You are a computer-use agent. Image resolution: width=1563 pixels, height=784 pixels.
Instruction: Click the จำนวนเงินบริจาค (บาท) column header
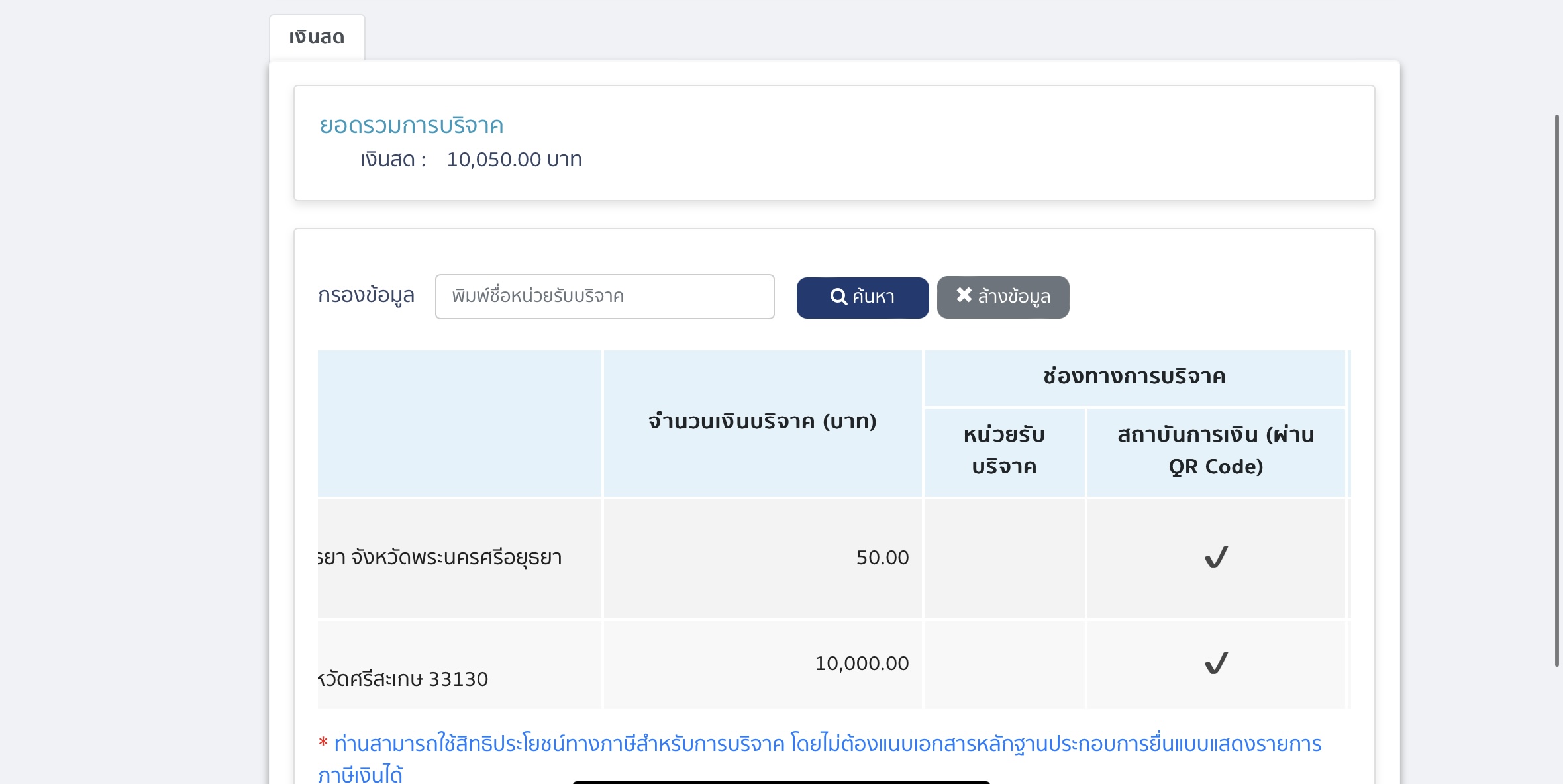pos(762,422)
